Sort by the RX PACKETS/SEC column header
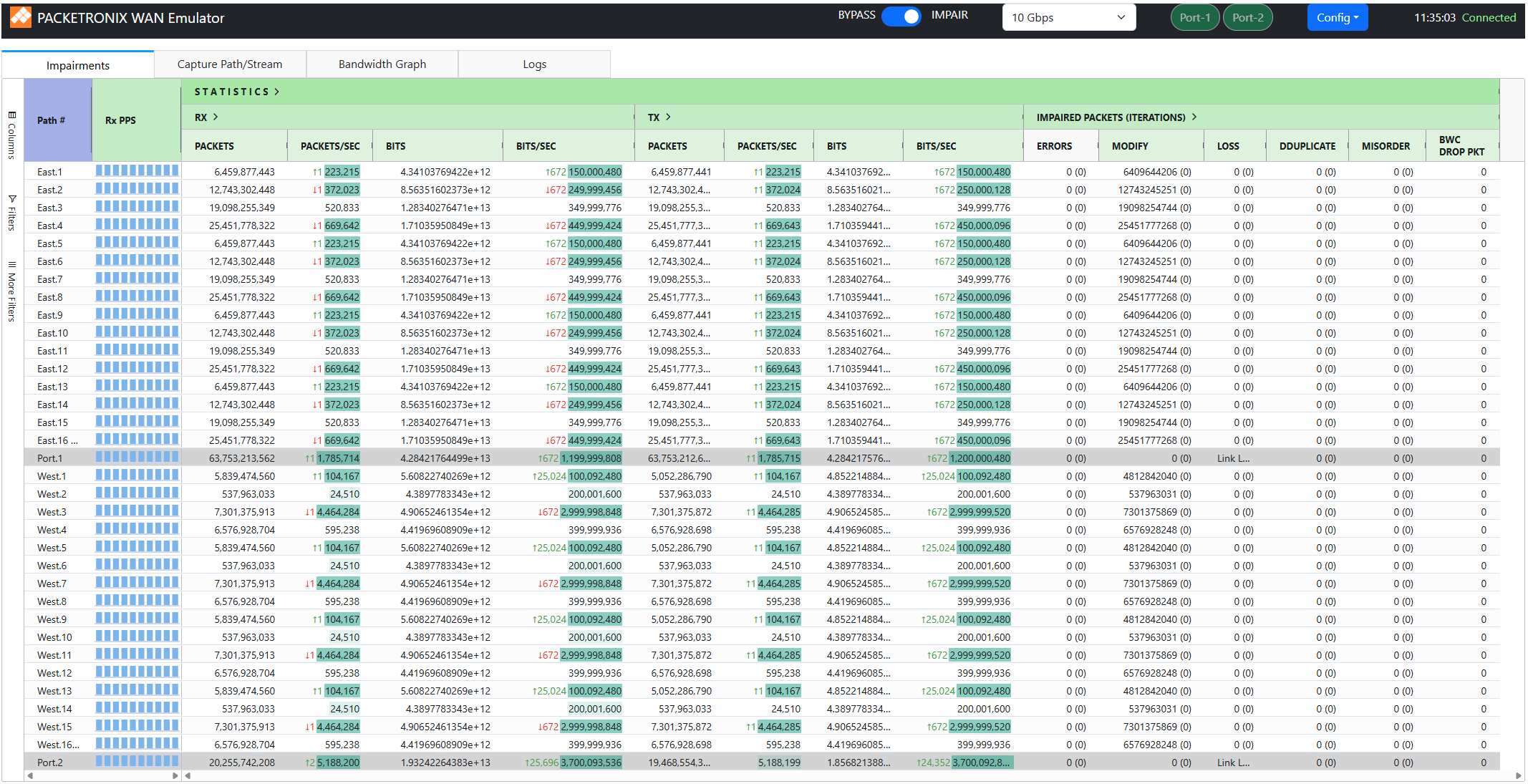 [330, 146]
